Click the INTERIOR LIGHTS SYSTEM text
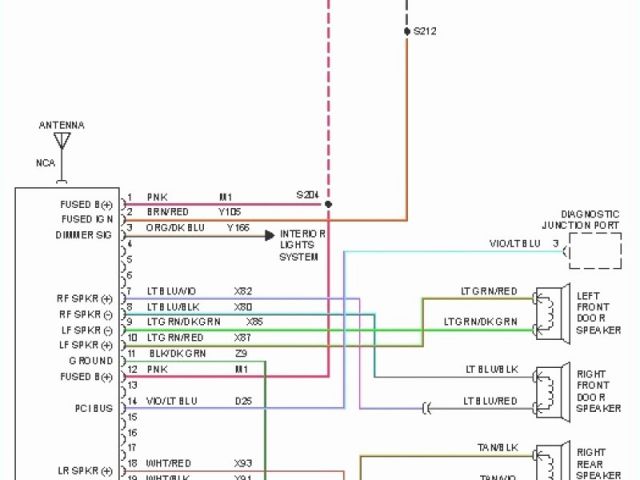 pos(299,245)
